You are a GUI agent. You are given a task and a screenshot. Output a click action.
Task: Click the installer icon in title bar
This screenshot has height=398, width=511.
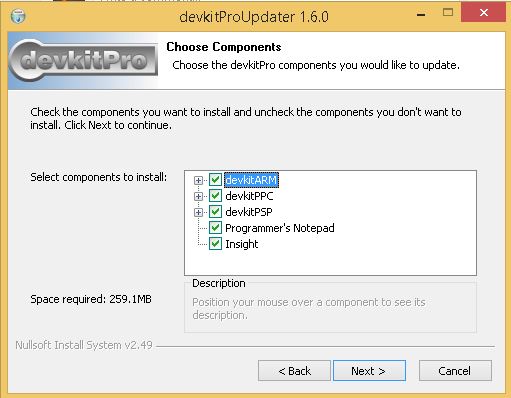pos(18,16)
